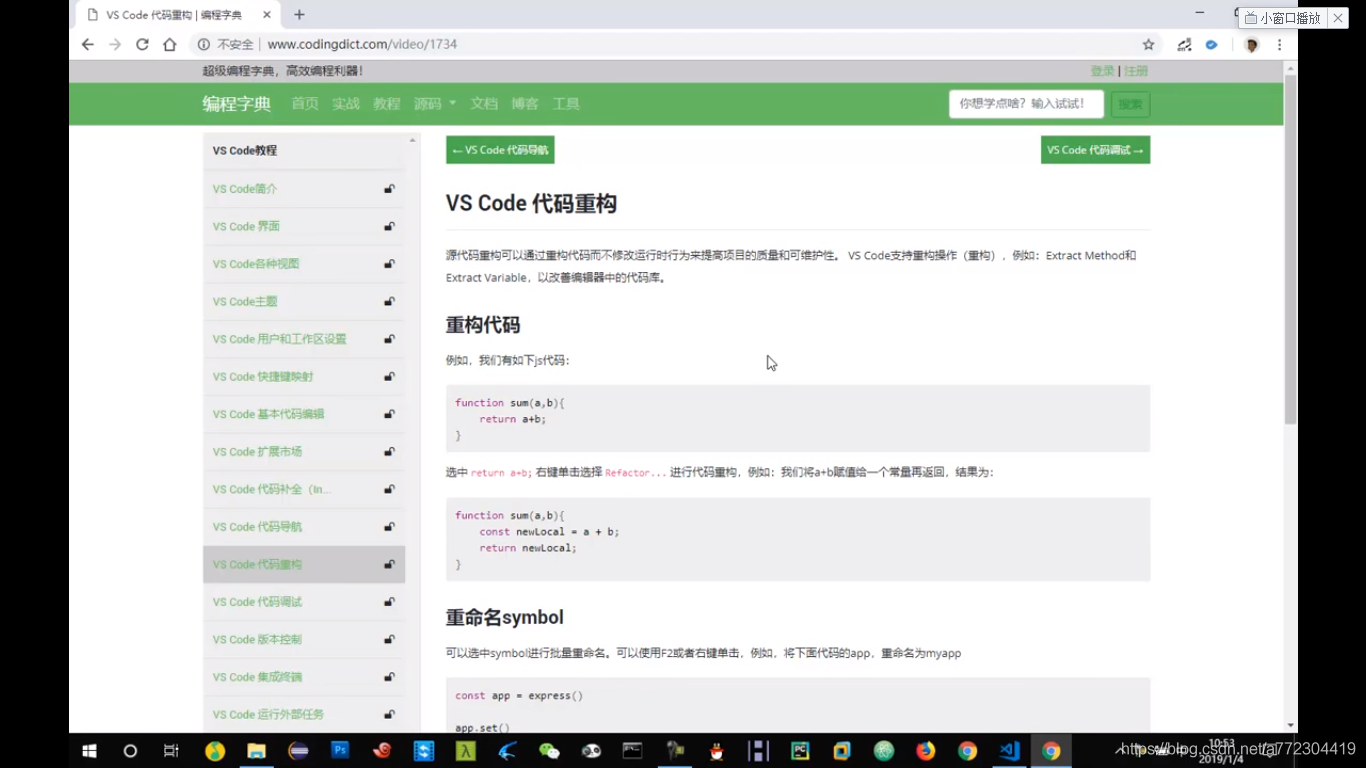Open the Chrome three-dot menu
Screen dimensions: 1366x768
(x=1279, y=45)
